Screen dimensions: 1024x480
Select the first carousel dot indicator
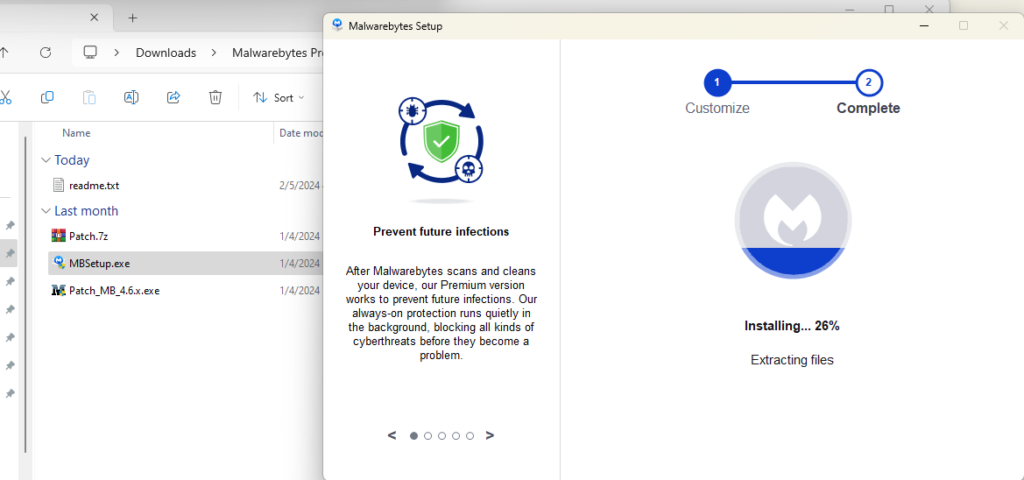414,436
